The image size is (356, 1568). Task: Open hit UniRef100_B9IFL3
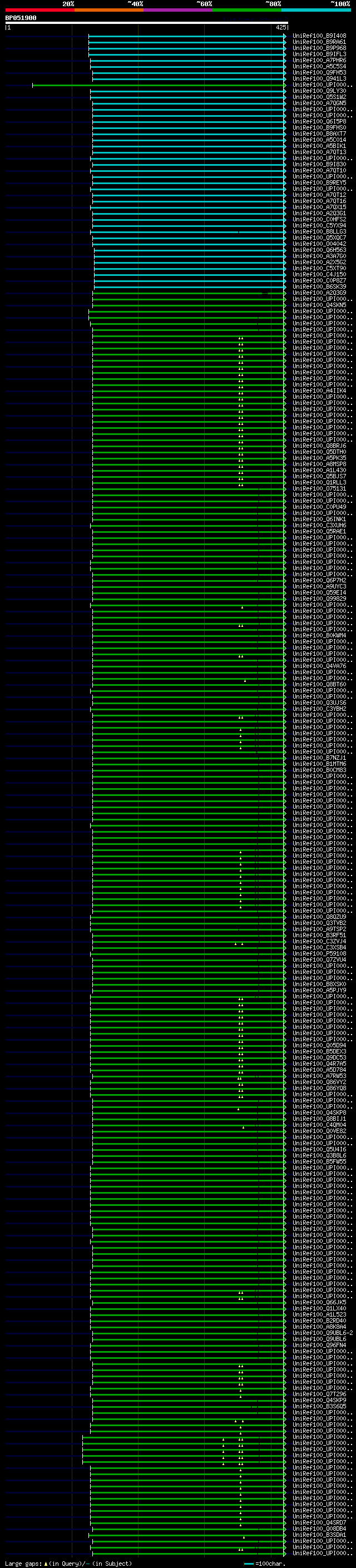point(319,54)
